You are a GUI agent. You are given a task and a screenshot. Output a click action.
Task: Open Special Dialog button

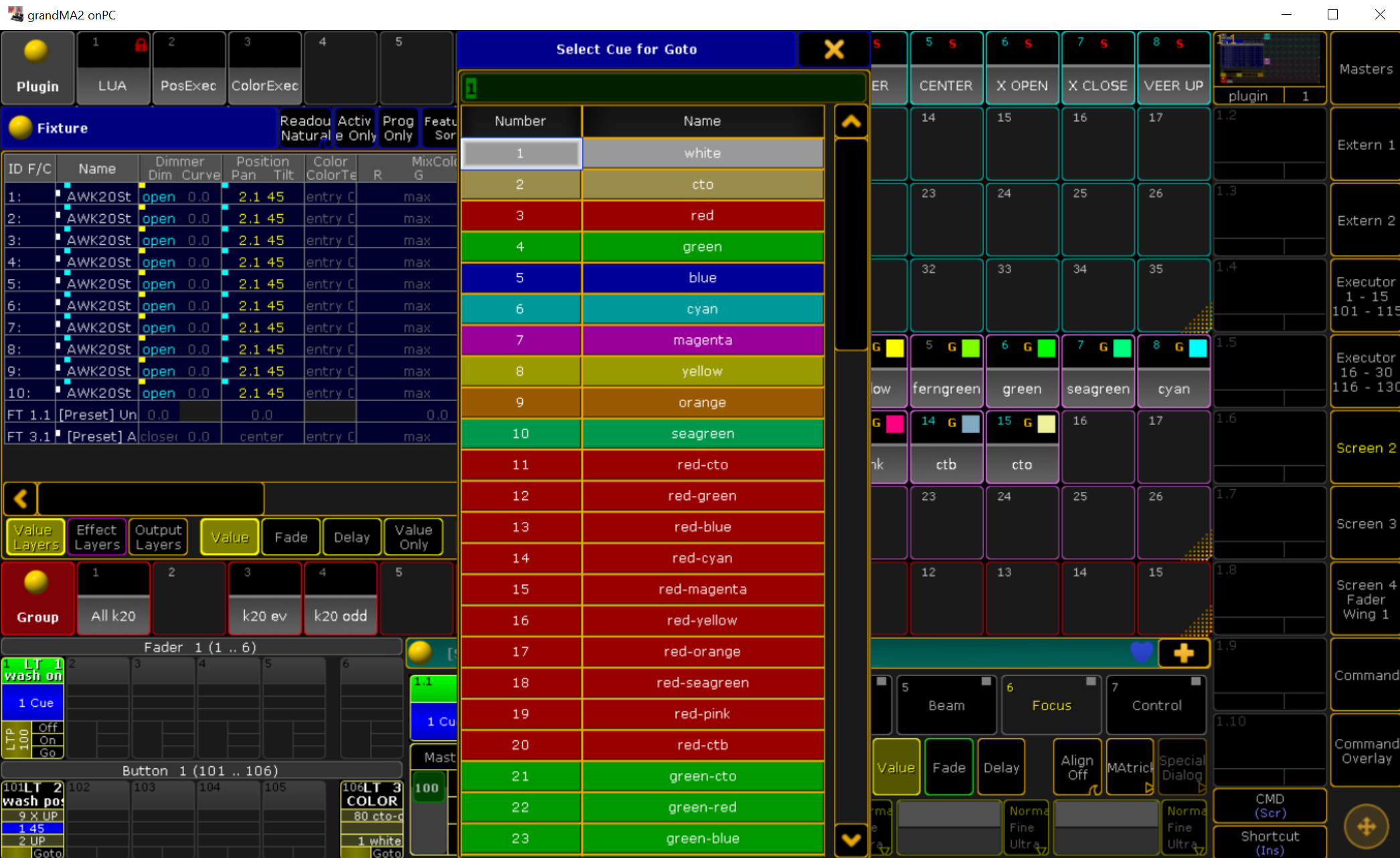pyautogui.click(x=1182, y=767)
